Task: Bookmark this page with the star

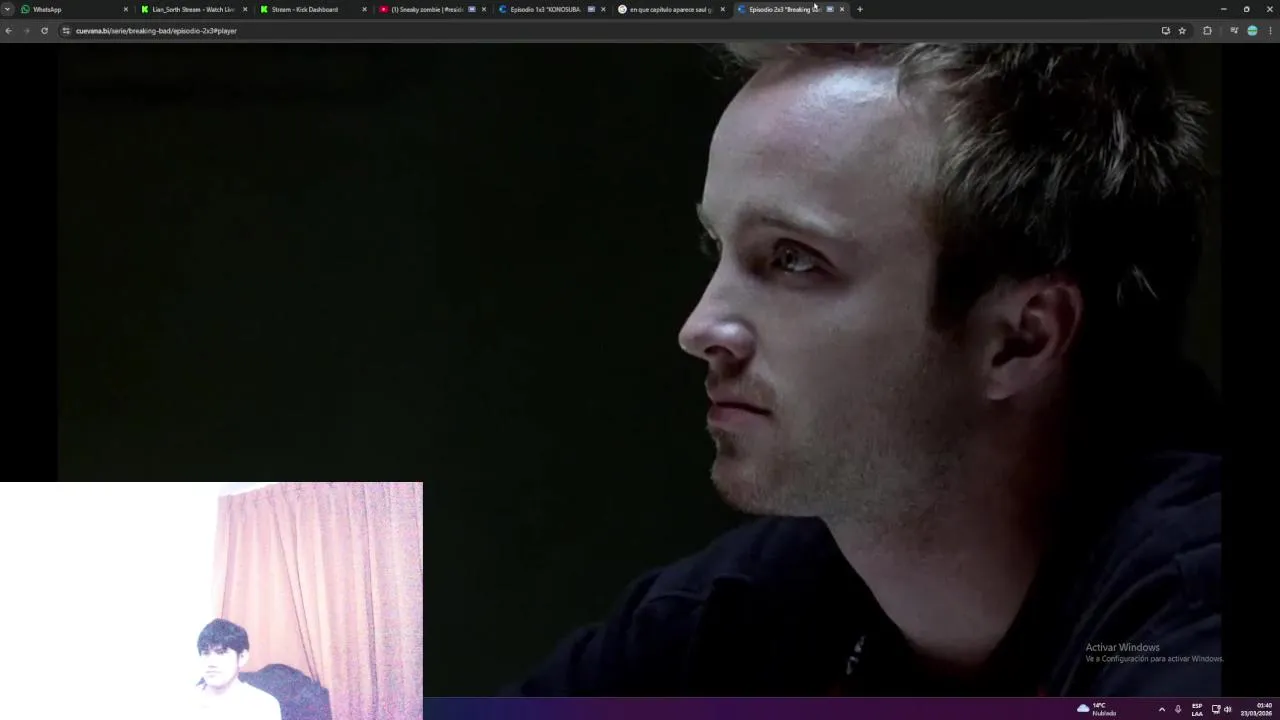Action: tap(1182, 31)
